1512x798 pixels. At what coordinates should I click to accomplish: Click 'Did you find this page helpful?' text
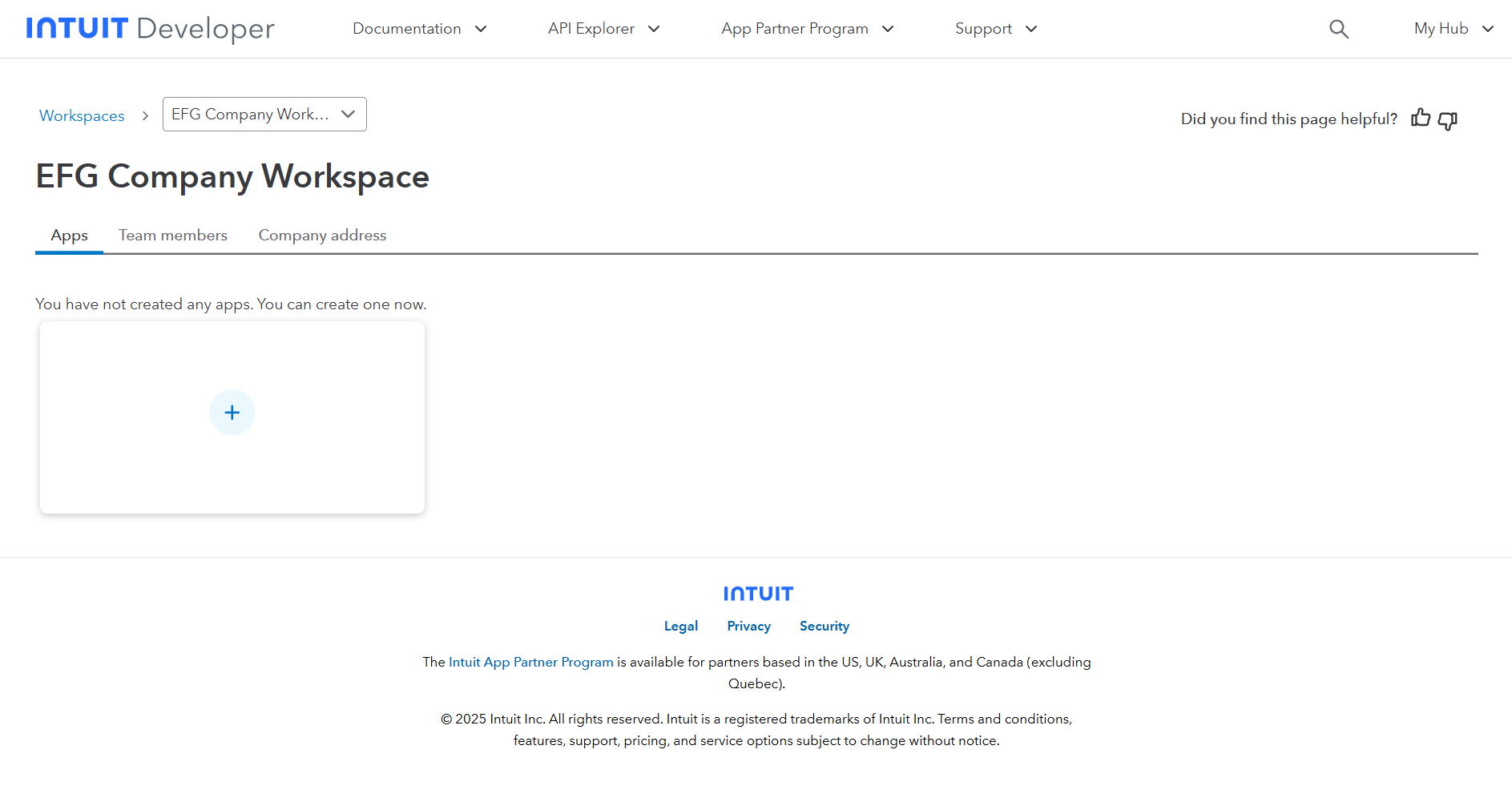[x=1289, y=119]
